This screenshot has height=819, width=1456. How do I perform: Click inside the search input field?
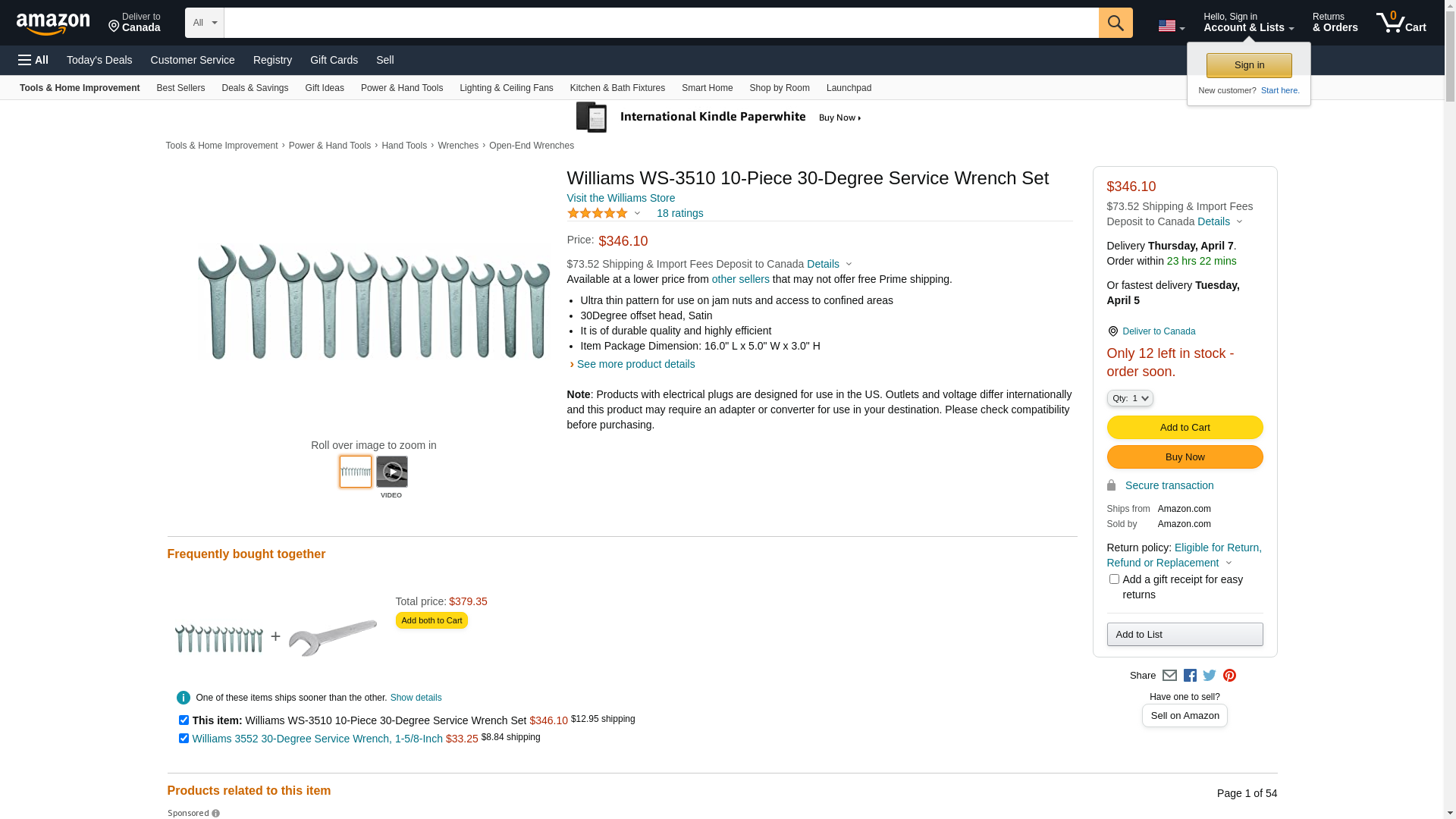(660, 23)
